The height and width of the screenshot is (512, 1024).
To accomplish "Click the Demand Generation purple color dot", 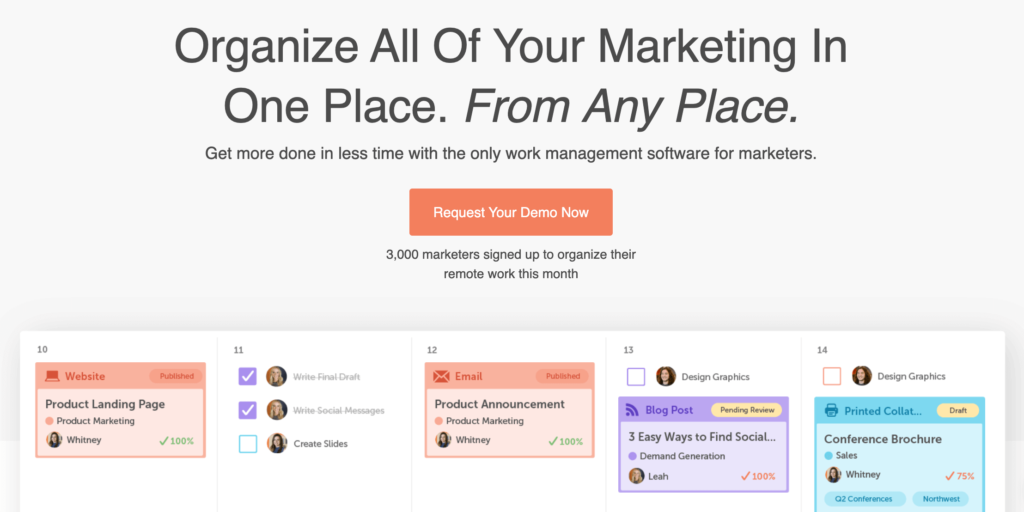I will [632, 456].
